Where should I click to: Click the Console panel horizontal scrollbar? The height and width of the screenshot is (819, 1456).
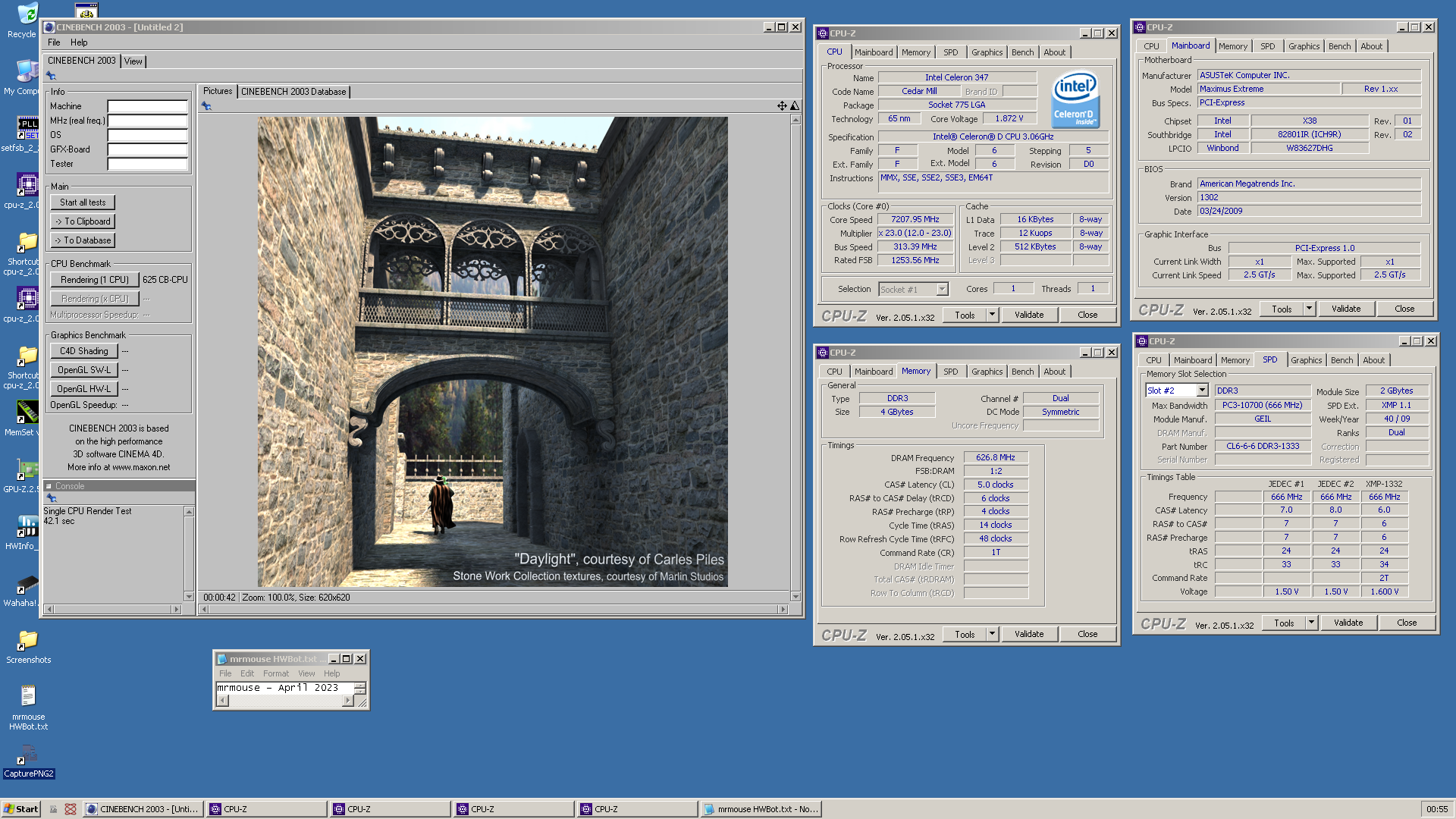113,609
